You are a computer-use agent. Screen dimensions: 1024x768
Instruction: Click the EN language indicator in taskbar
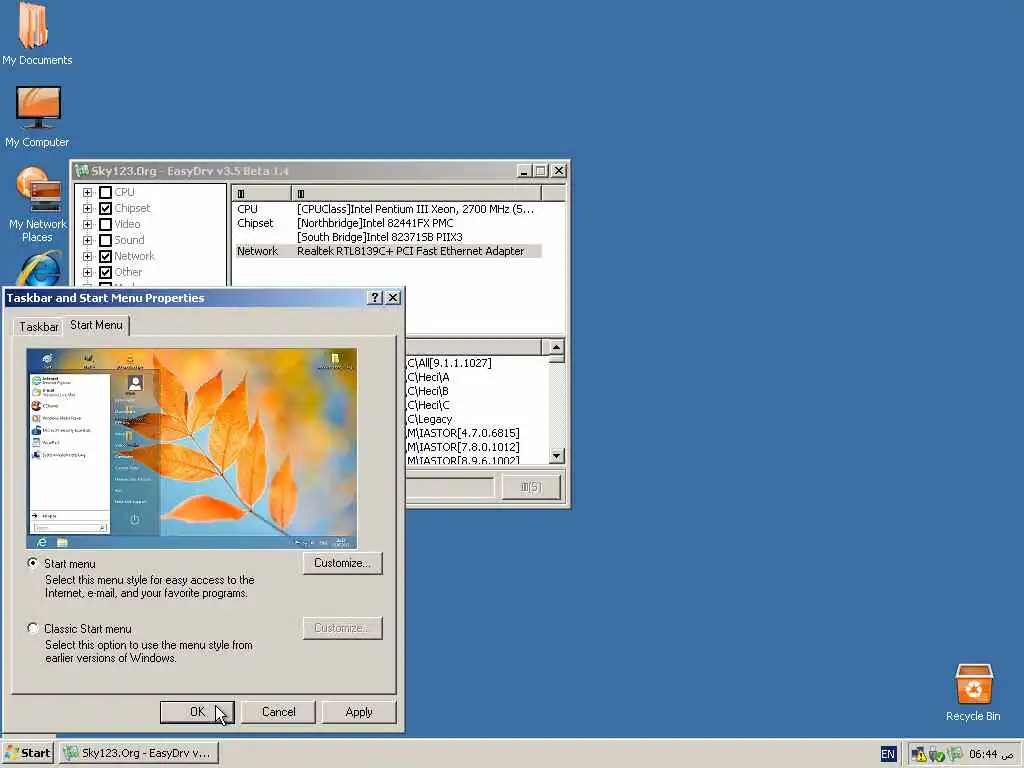(x=888, y=754)
